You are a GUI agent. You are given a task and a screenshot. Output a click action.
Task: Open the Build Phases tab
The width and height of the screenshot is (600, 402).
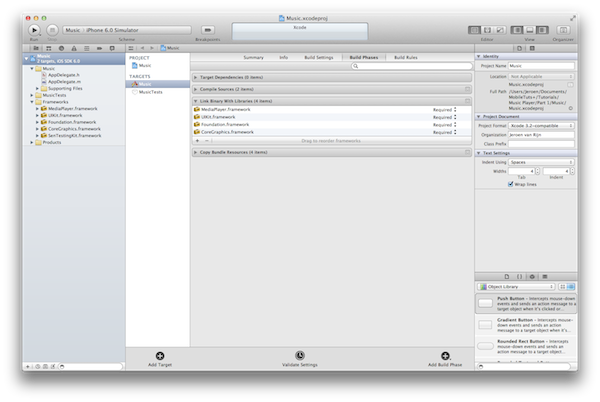(364, 57)
